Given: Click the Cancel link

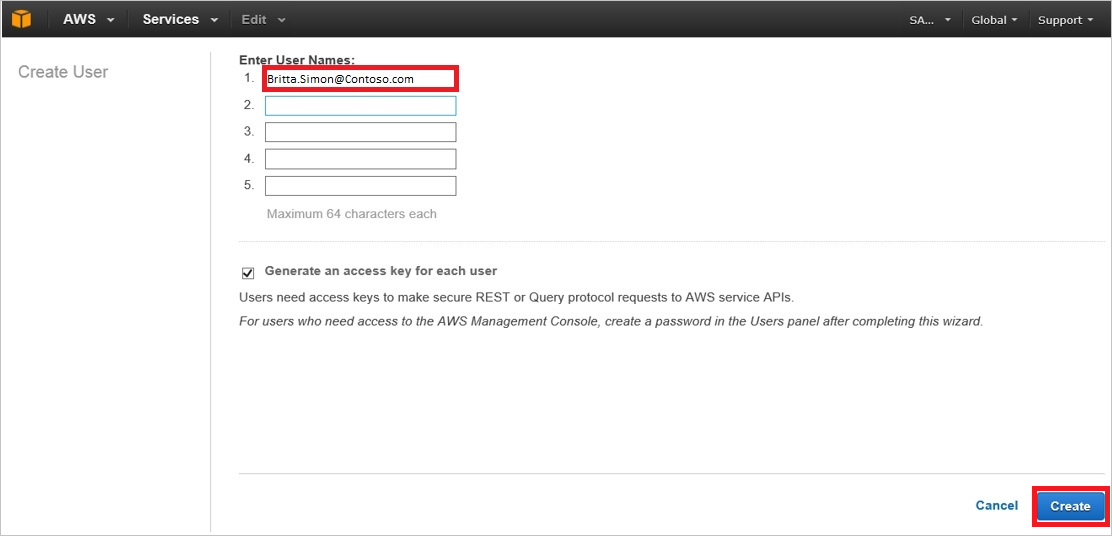Looking at the screenshot, I should (x=996, y=506).
